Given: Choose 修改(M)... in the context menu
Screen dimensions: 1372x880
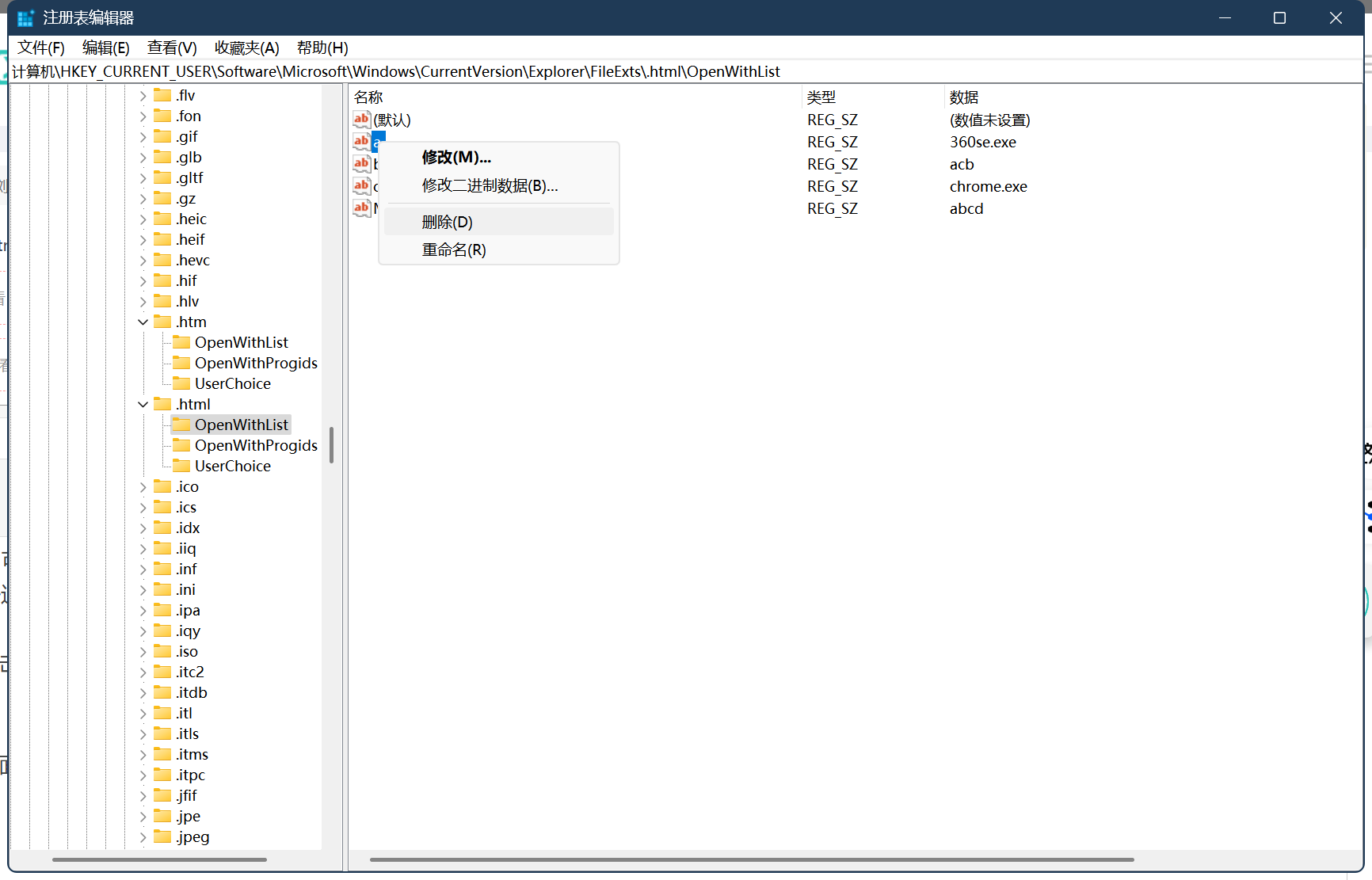Looking at the screenshot, I should pos(456,157).
